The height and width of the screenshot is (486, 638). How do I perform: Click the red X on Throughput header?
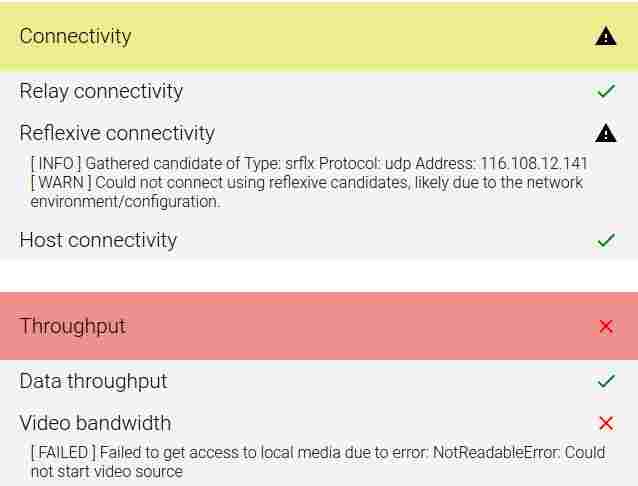click(x=606, y=326)
